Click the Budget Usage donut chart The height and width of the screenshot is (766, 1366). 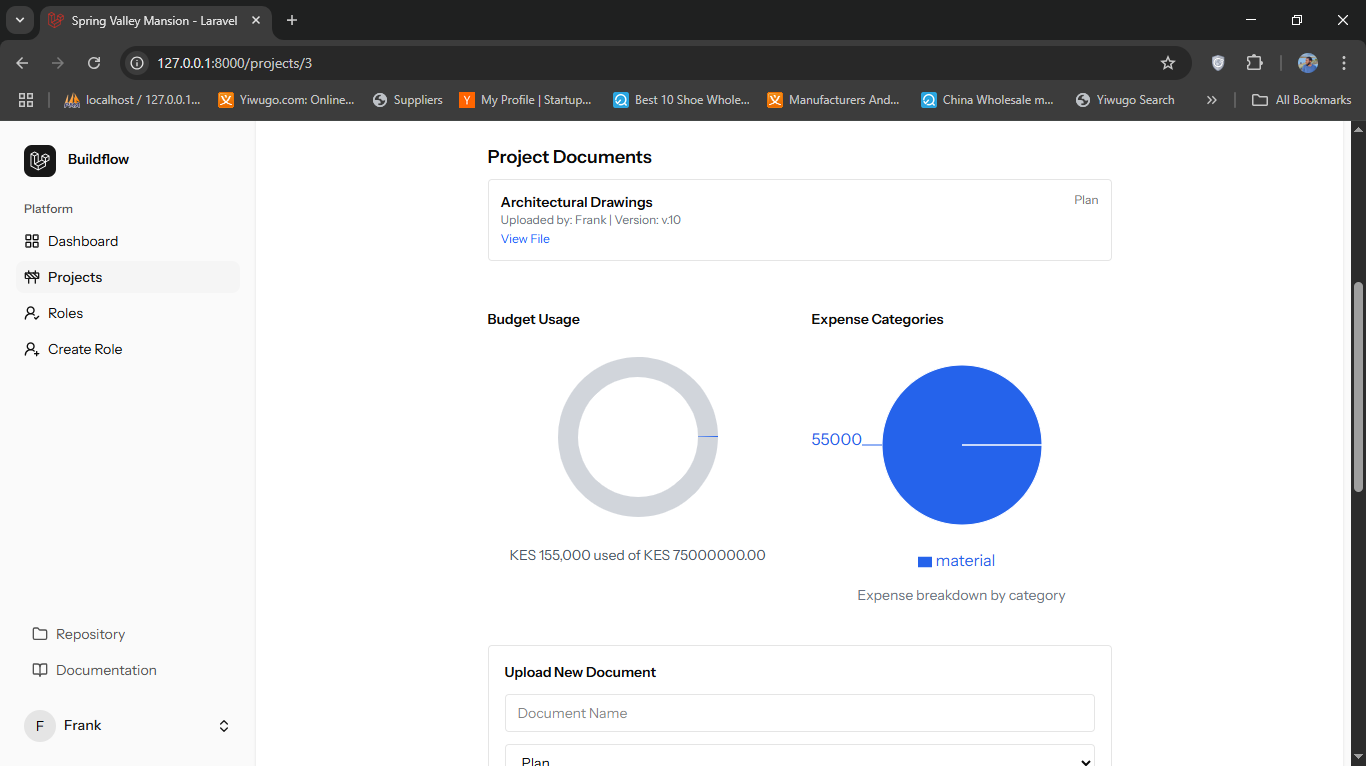coord(638,437)
